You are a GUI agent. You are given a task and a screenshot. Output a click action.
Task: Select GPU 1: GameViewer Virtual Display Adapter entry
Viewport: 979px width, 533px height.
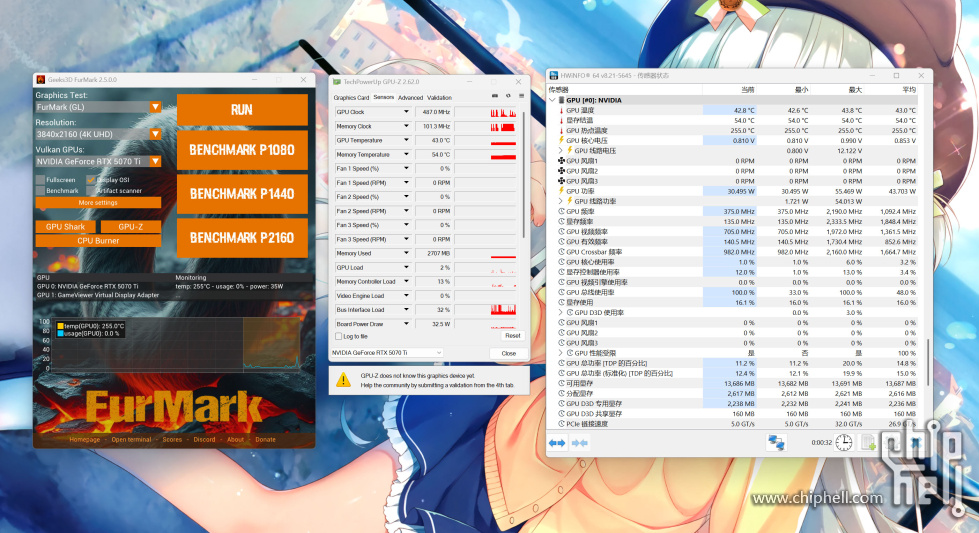pos(98,295)
